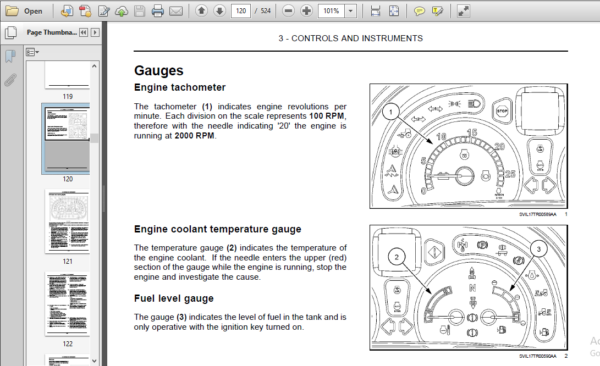
Task: Open the Page Thumbnails panel tab icon
Action: coord(11,33)
